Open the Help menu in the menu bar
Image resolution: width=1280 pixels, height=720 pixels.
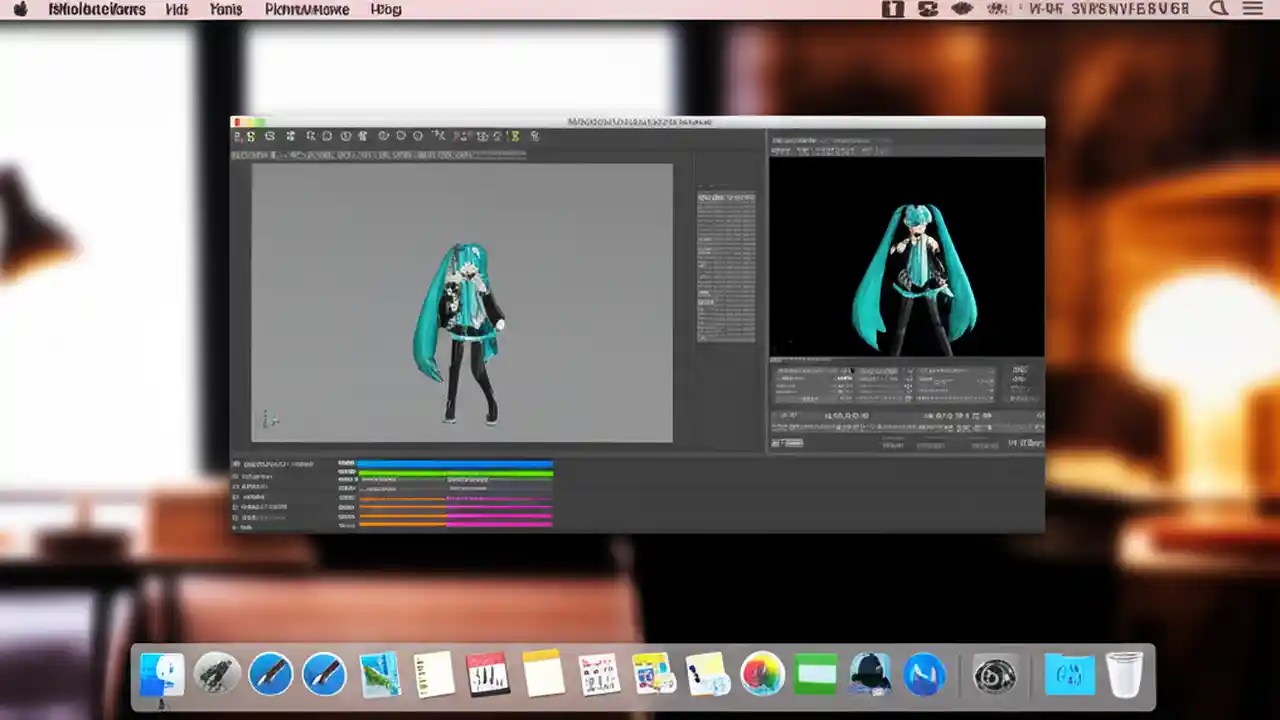[x=385, y=9]
